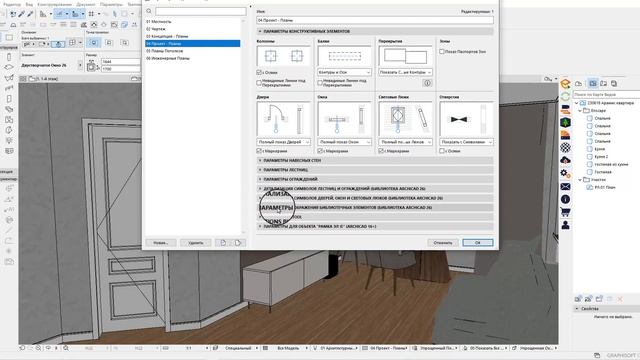Screen dimensions: 640x360
Task: Select 'Кухня 2' view in Navigator
Action: (601, 157)
